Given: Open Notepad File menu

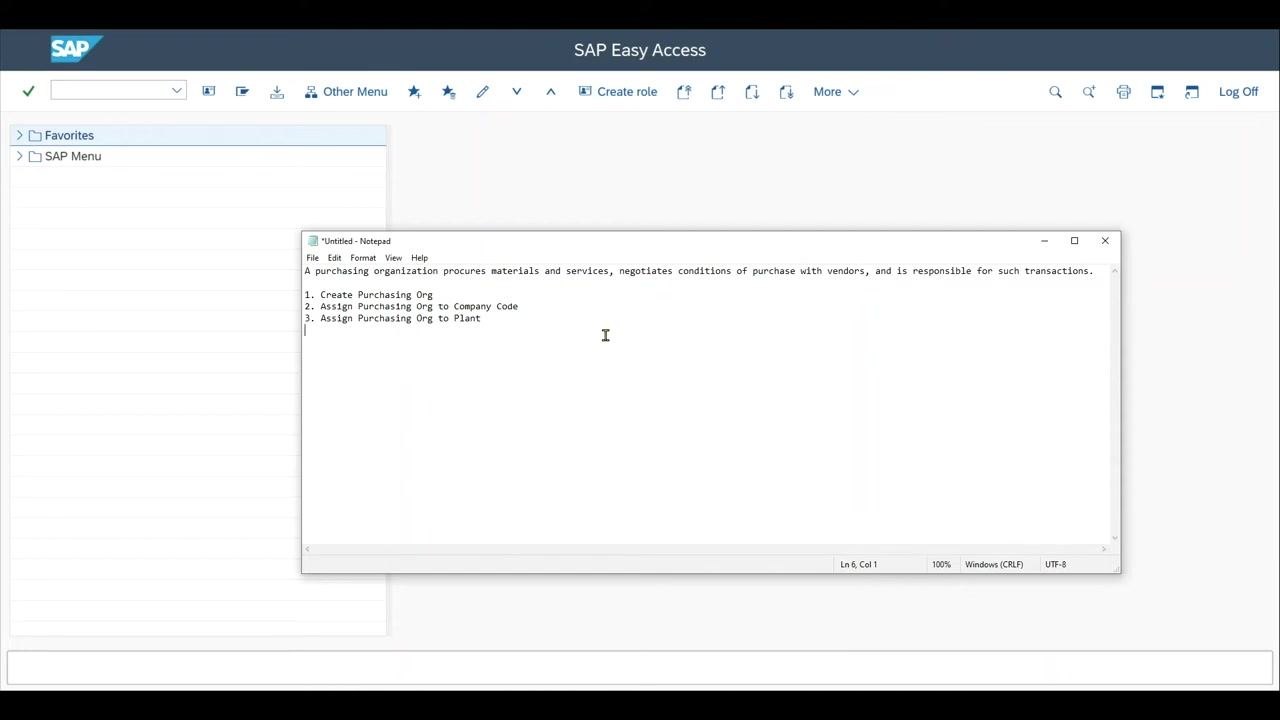Looking at the screenshot, I should coord(313,258).
